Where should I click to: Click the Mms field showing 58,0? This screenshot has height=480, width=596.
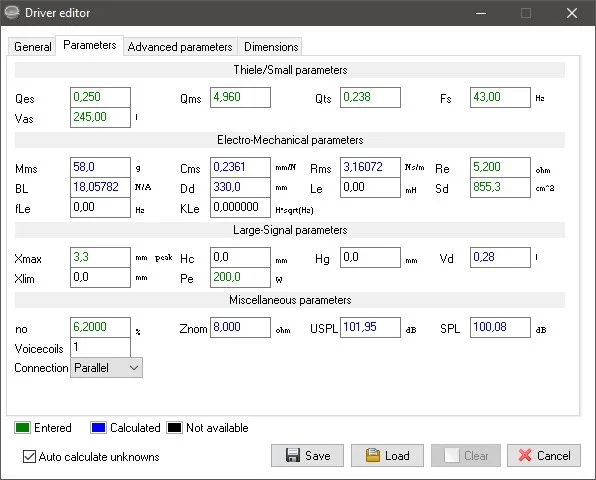click(100, 167)
